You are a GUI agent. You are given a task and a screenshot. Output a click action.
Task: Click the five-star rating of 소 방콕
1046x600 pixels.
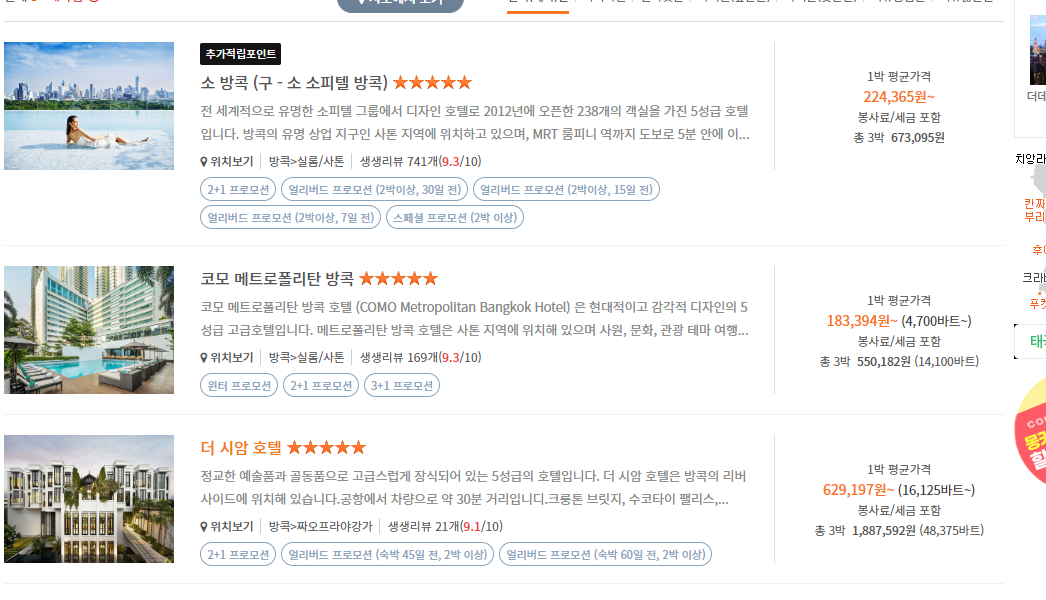click(432, 83)
